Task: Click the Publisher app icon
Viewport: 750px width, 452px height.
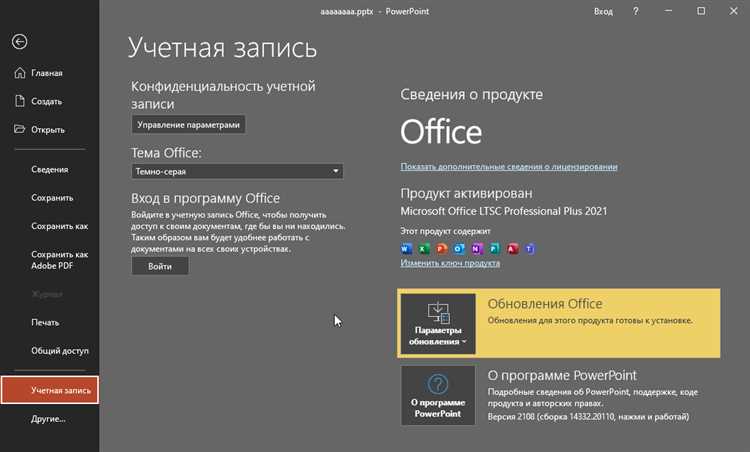Action: 495,249
